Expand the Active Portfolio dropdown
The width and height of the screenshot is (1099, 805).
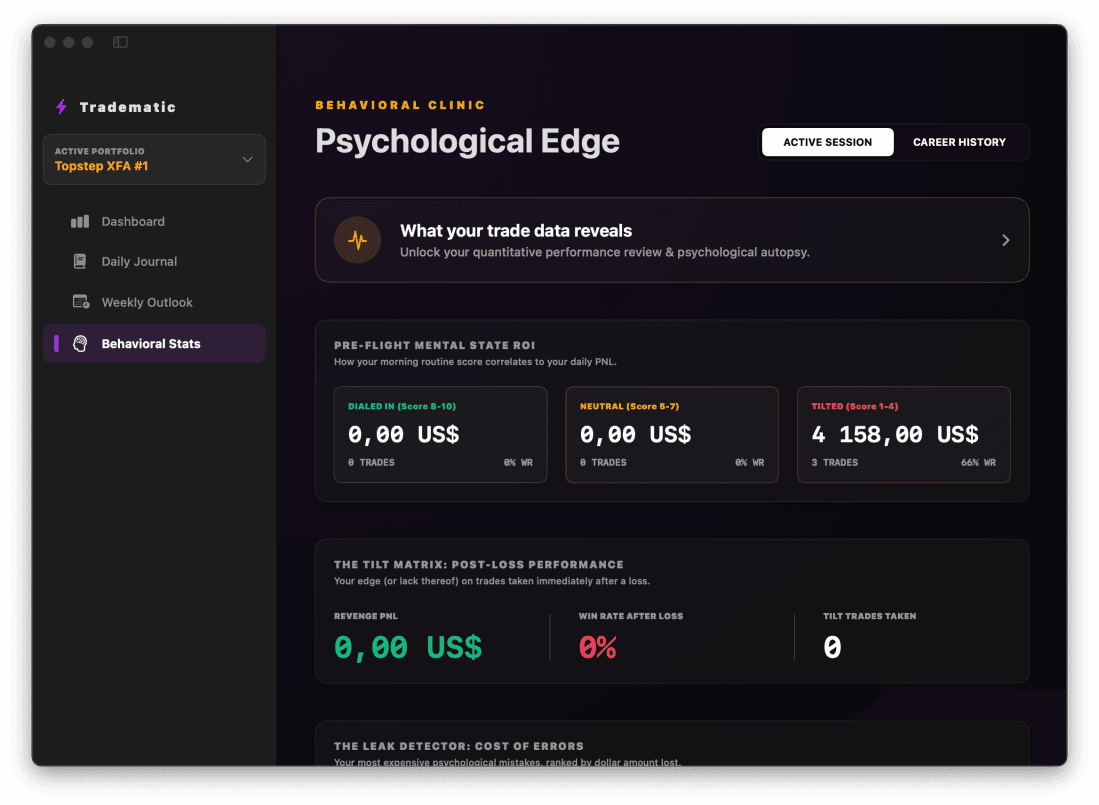click(154, 160)
